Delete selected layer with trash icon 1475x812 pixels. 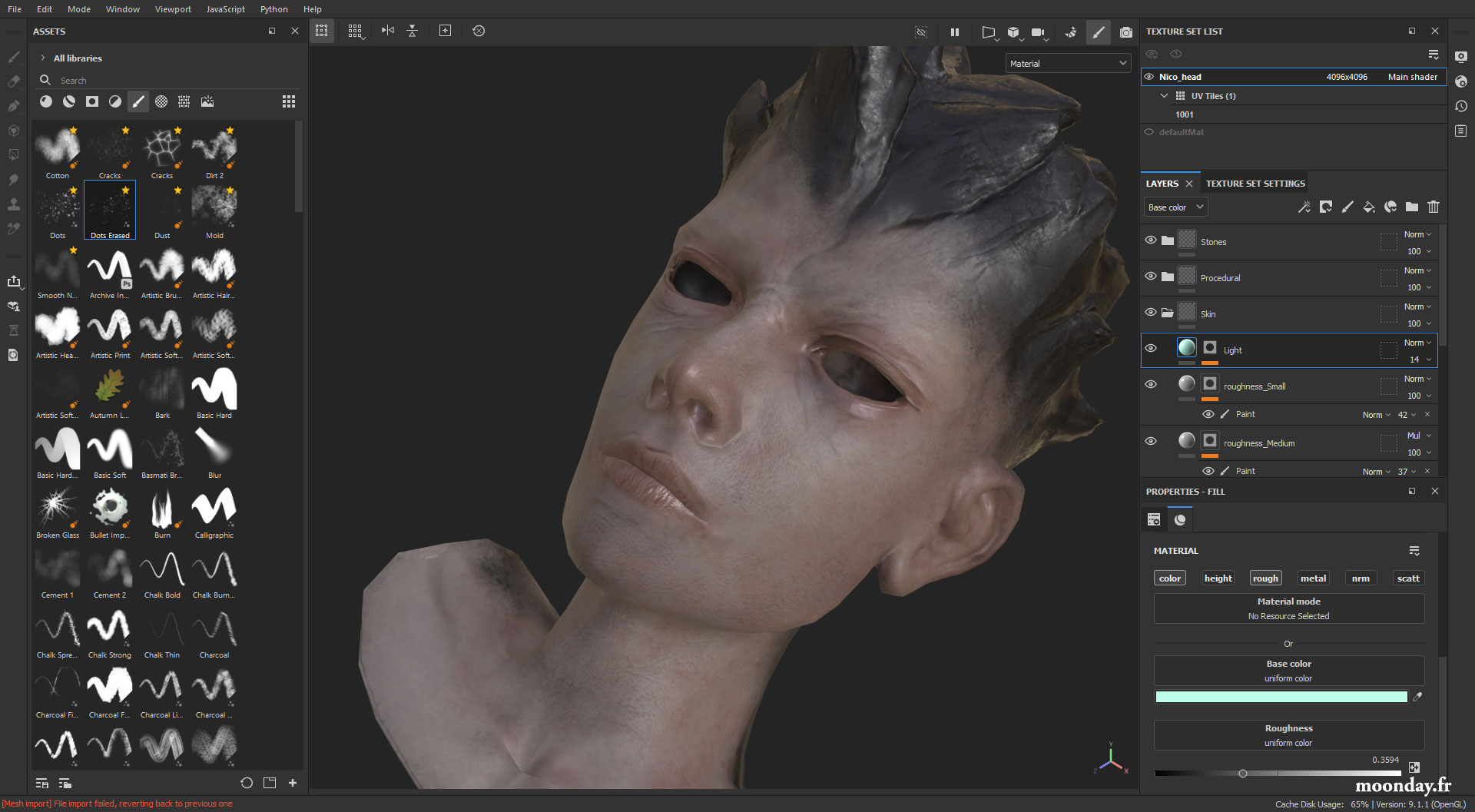(1434, 207)
